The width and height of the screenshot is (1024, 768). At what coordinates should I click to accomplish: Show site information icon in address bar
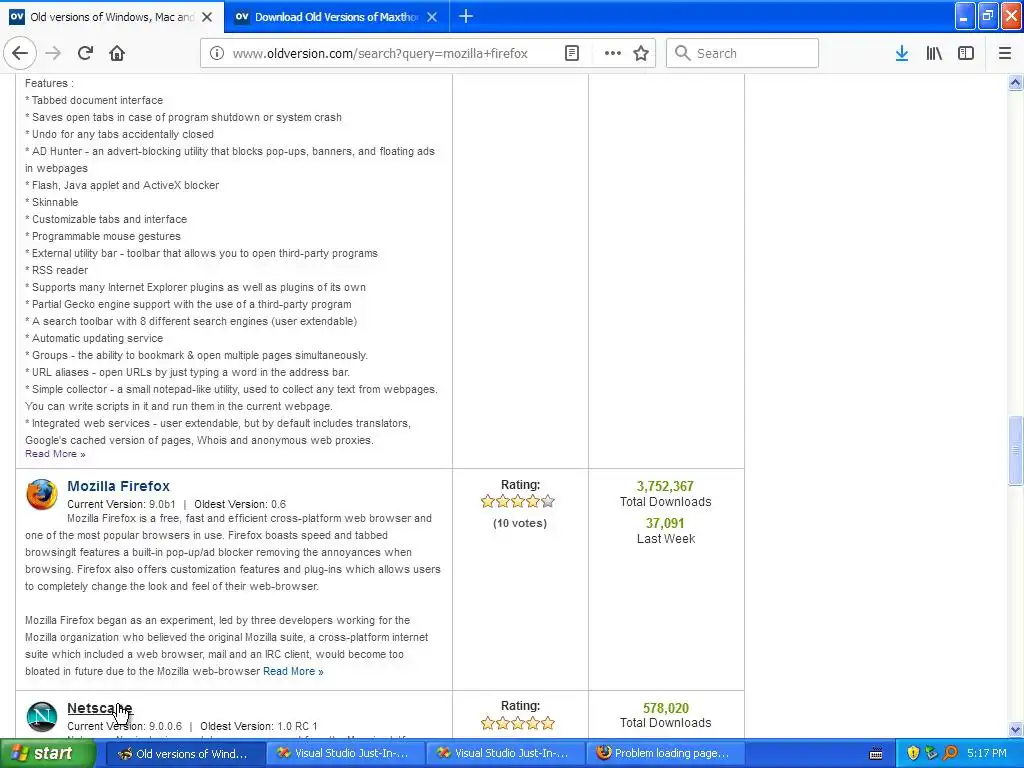[x=216, y=53]
